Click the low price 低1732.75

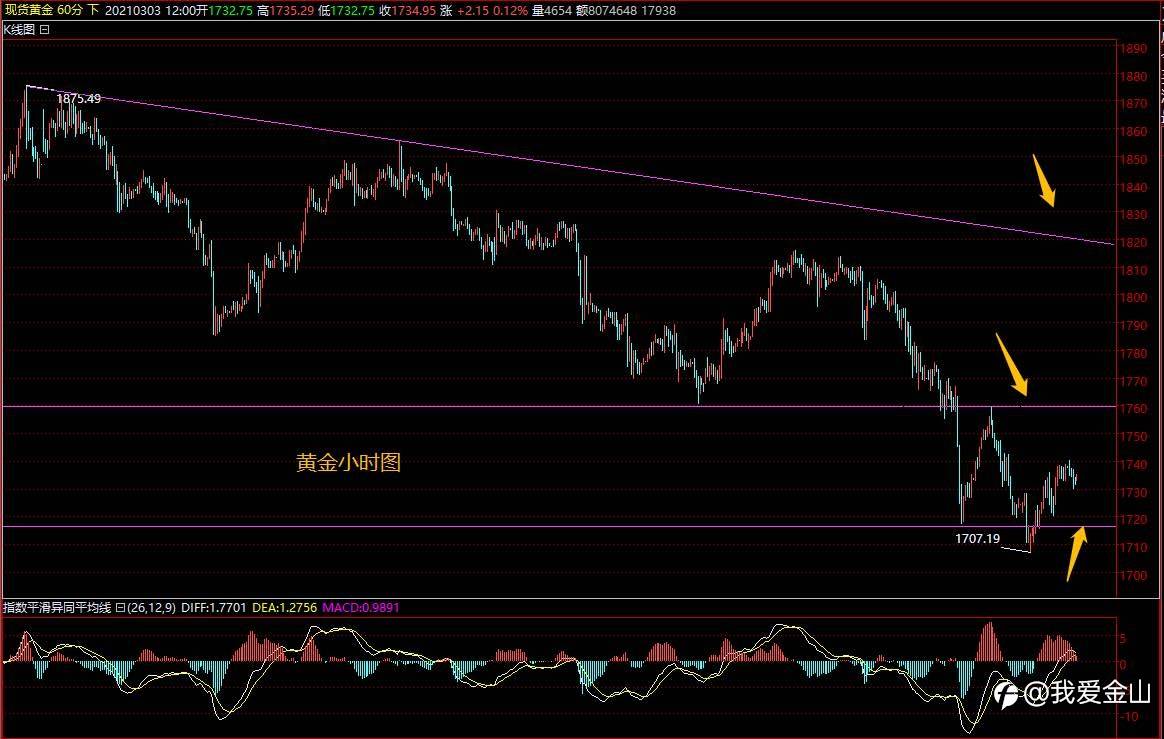346,10
